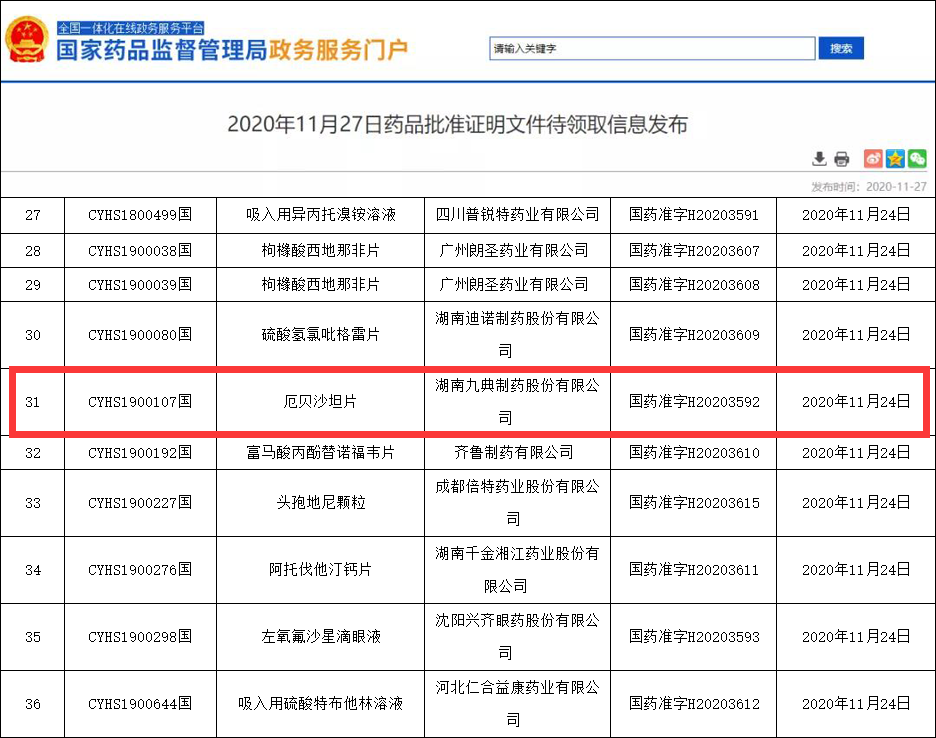The image size is (936, 738).
Task: Select cell CYHS1900227国
Action: tap(140, 503)
